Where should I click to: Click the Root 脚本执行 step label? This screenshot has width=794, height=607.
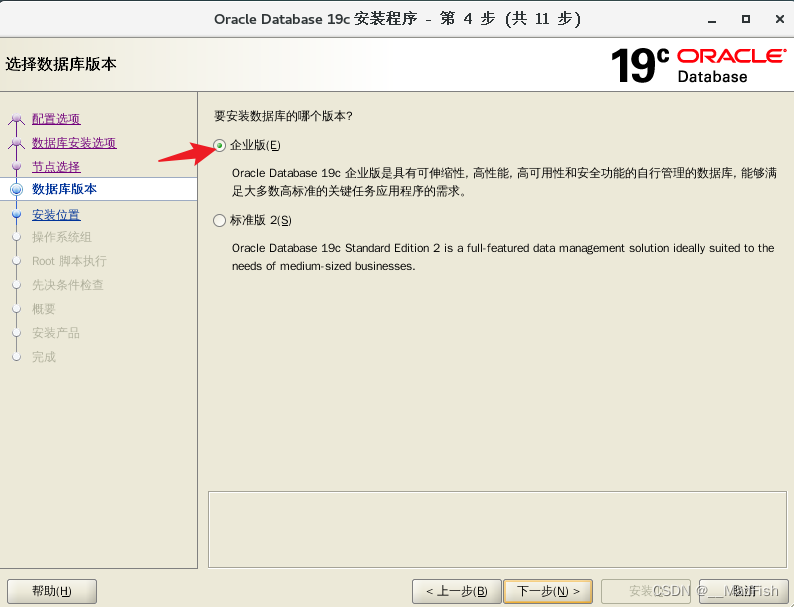pyautogui.click(x=69, y=261)
